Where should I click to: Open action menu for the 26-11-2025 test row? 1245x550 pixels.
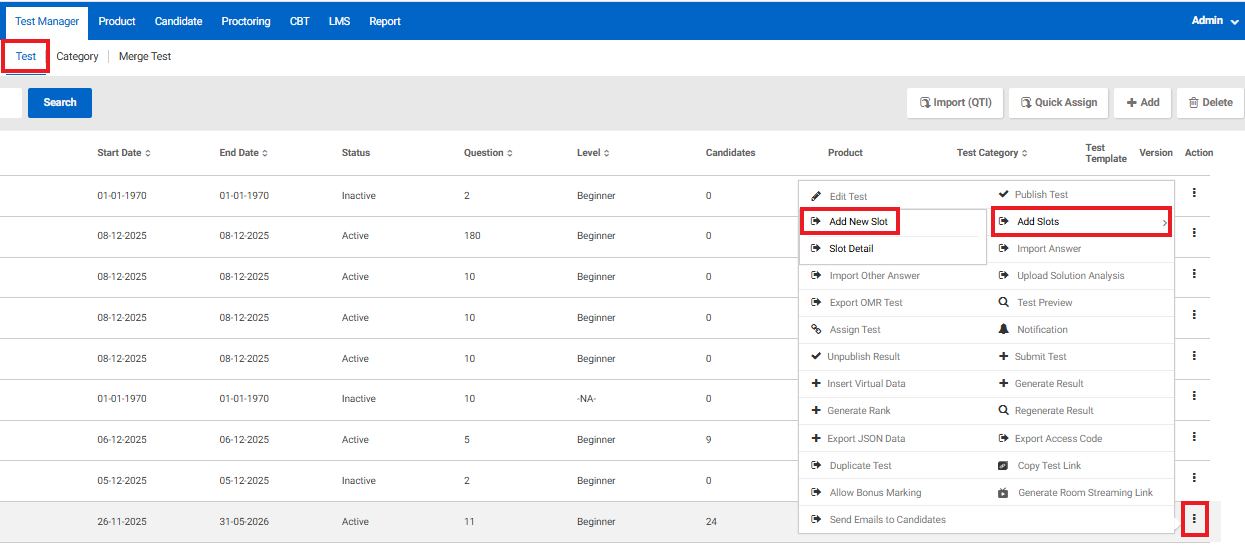[1194, 518]
